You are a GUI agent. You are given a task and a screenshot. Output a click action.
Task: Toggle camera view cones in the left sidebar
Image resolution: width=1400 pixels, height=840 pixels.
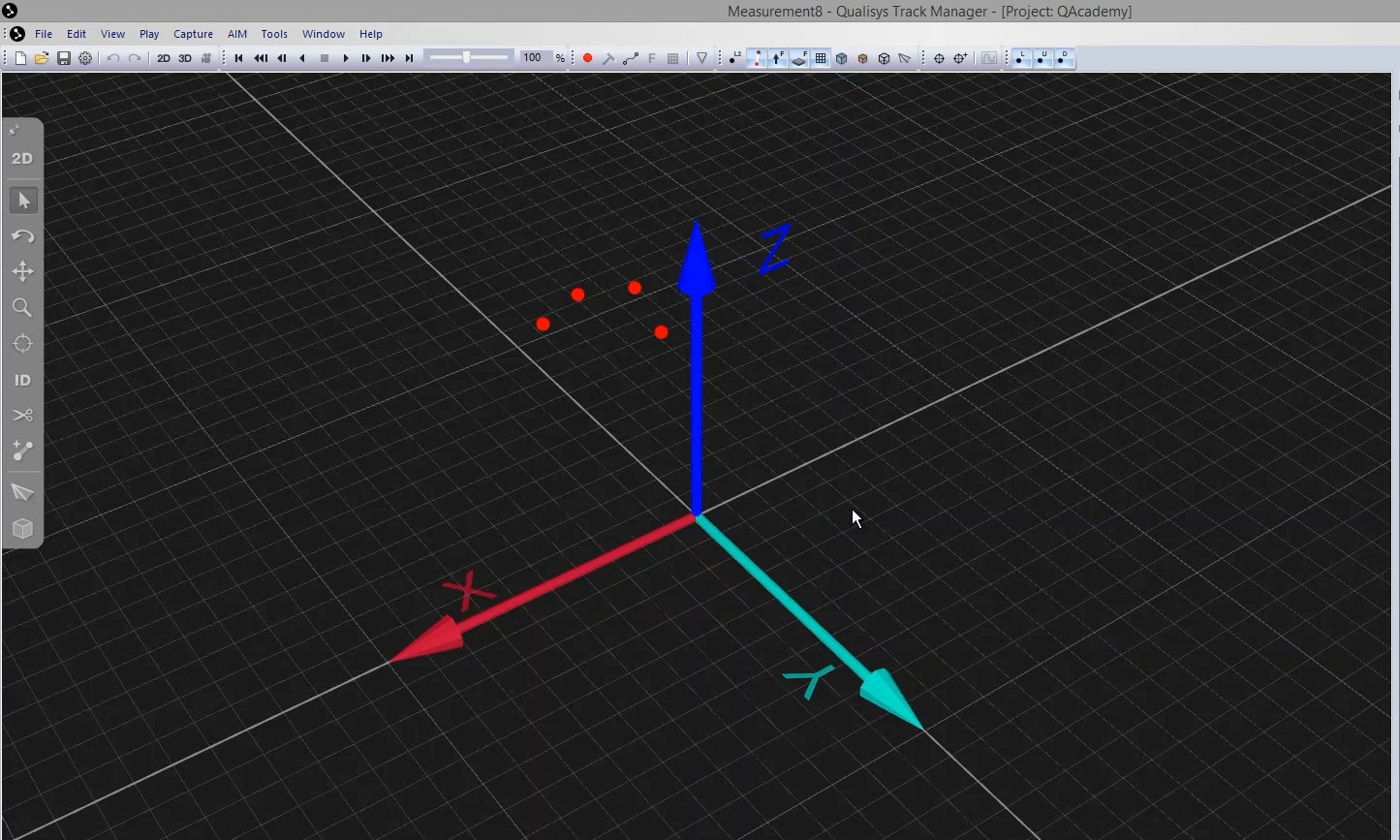coord(22,492)
